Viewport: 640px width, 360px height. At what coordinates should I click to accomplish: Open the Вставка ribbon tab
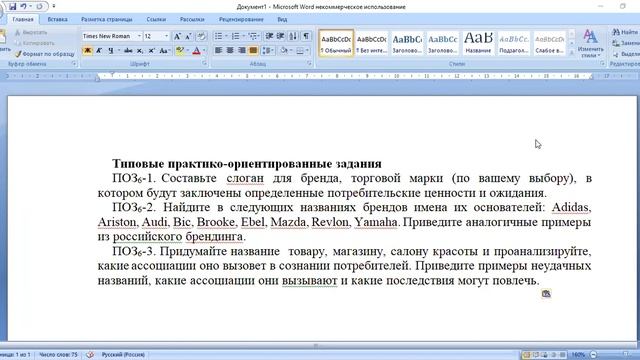(x=57, y=19)
